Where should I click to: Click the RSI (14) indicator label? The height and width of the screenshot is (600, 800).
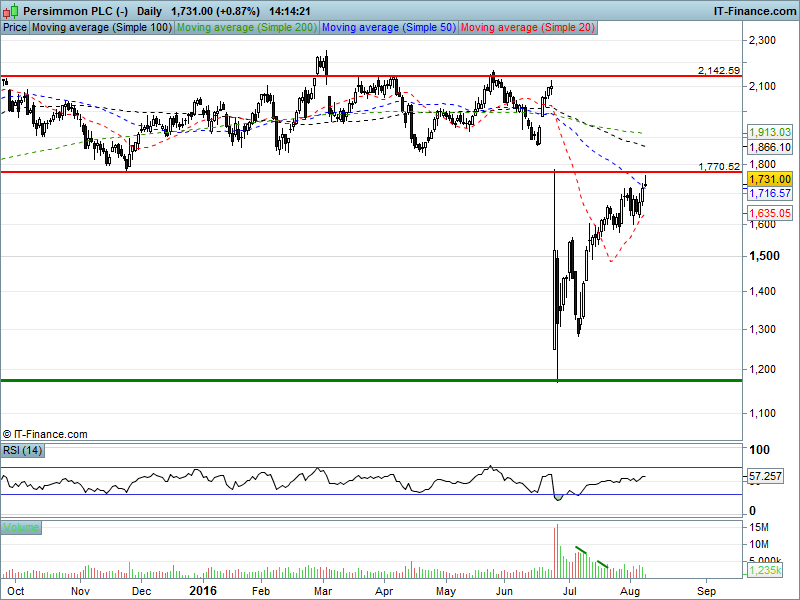click(x=22, y=451)
